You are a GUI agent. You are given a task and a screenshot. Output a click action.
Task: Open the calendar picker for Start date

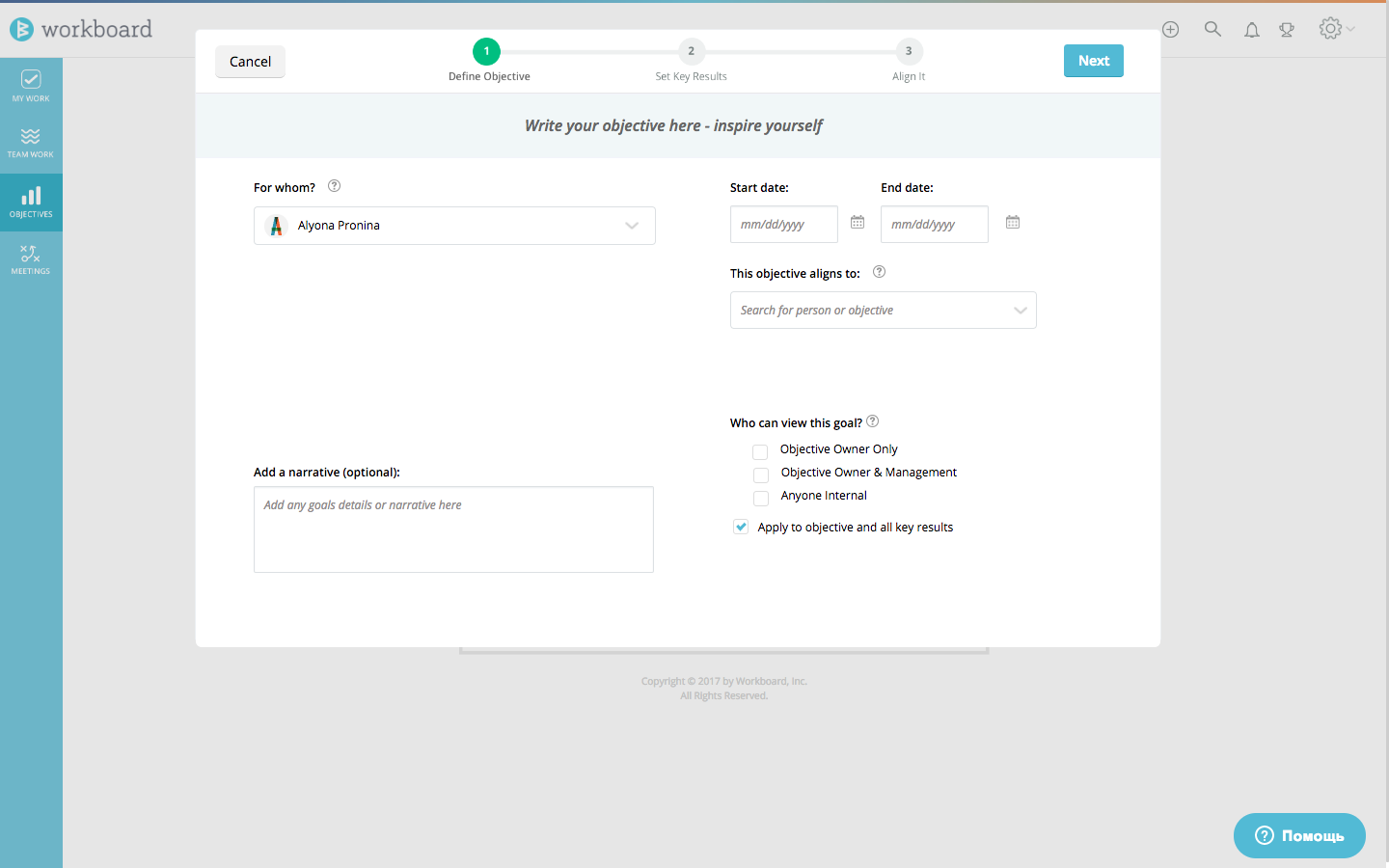pyautogui.click(x=857, y=221)
